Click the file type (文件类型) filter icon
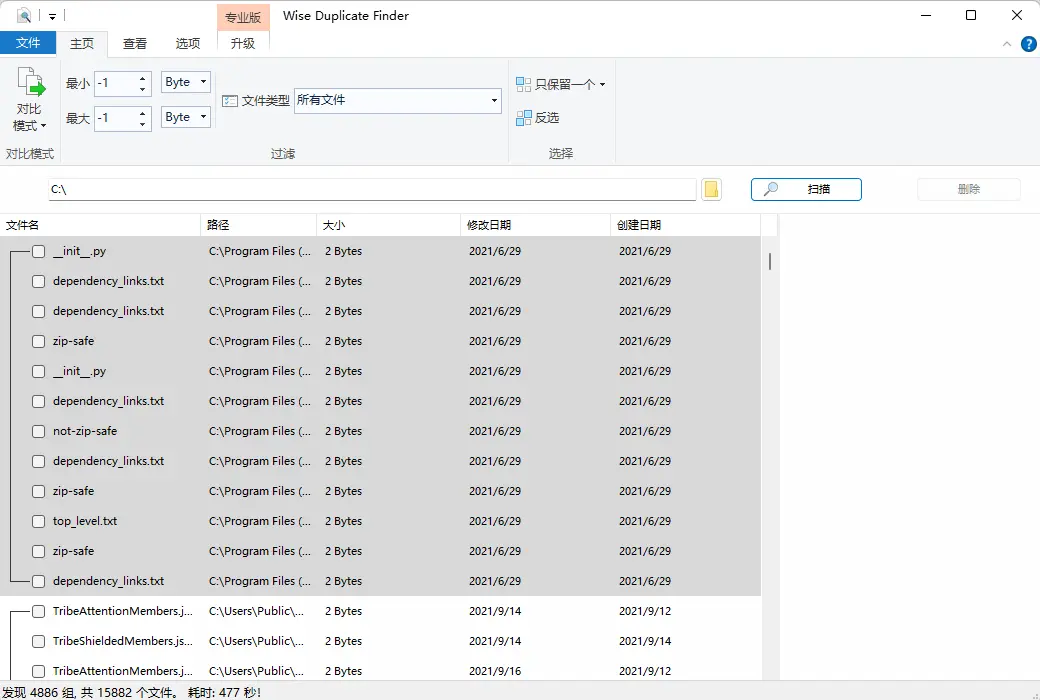The image size is (1040, 700). (x=229, y=101)
